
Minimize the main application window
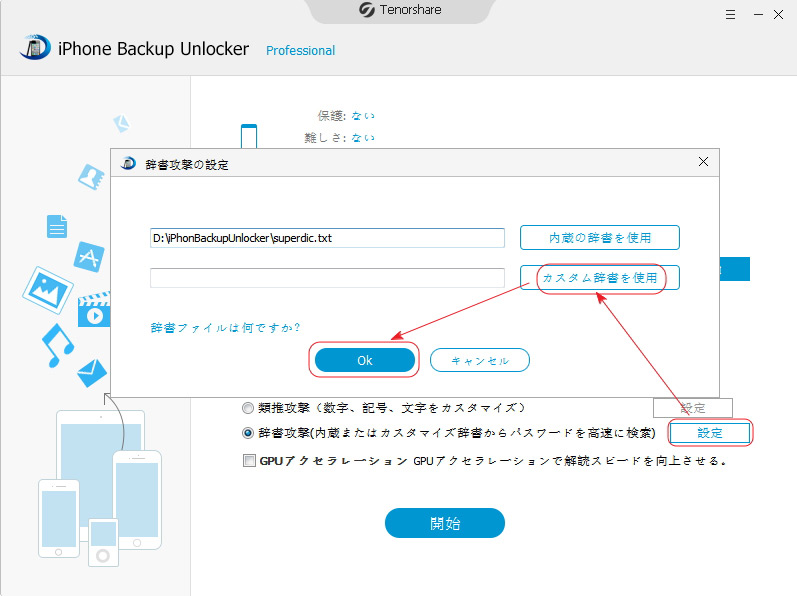click(x=758, y=15)
